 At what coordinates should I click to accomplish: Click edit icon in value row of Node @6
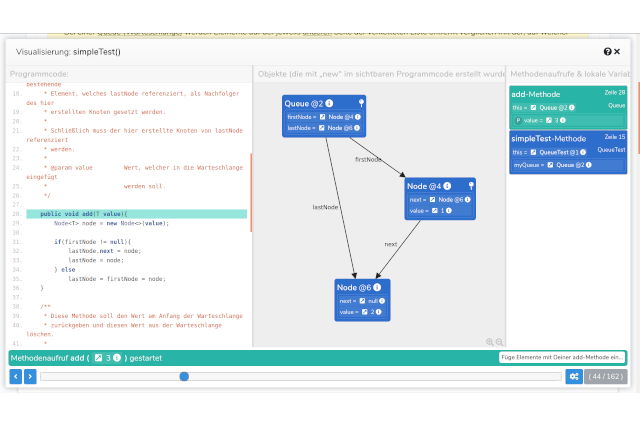click(x=364, y=312)
